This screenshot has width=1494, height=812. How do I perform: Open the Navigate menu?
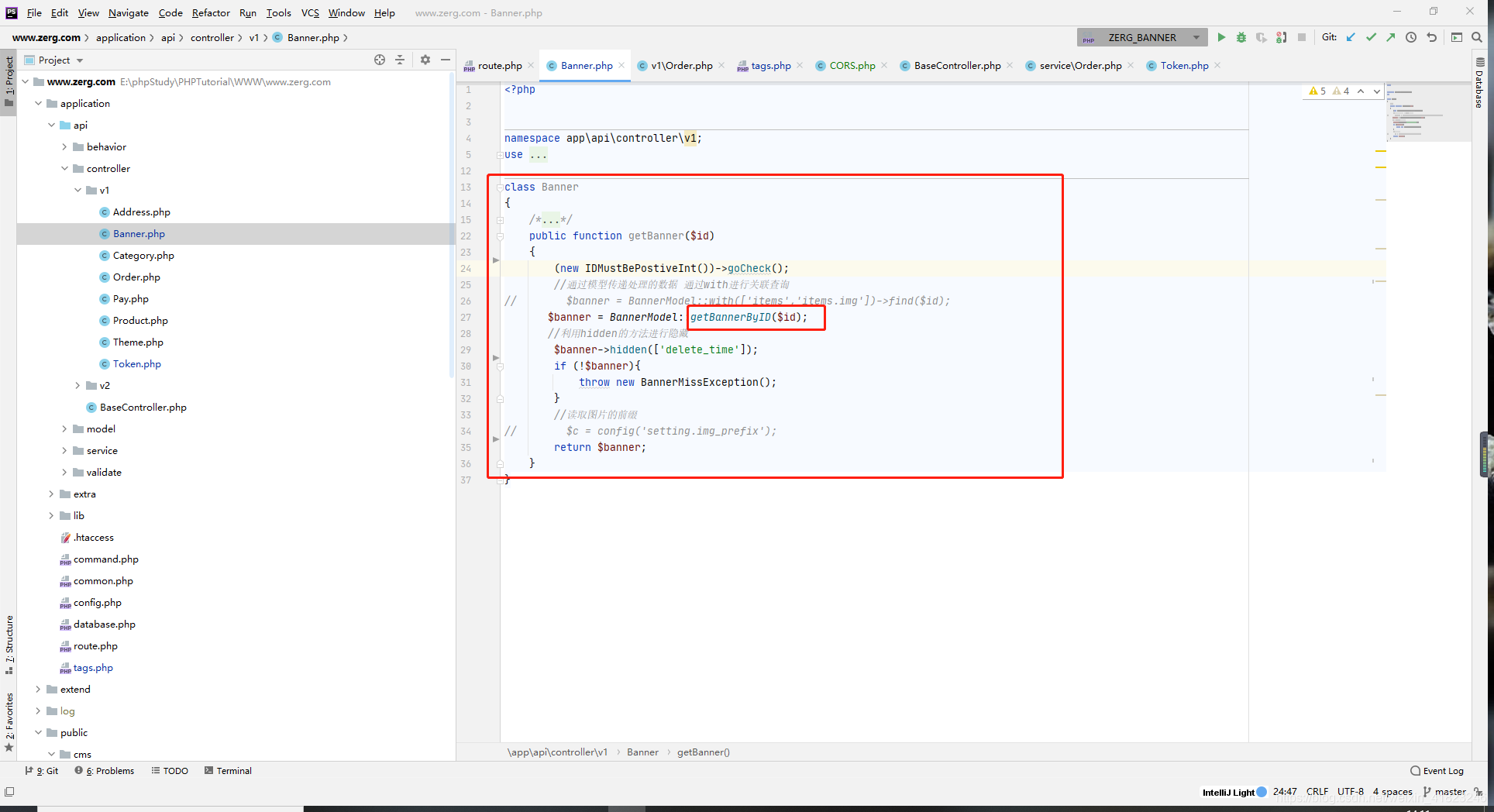(129, 12)
